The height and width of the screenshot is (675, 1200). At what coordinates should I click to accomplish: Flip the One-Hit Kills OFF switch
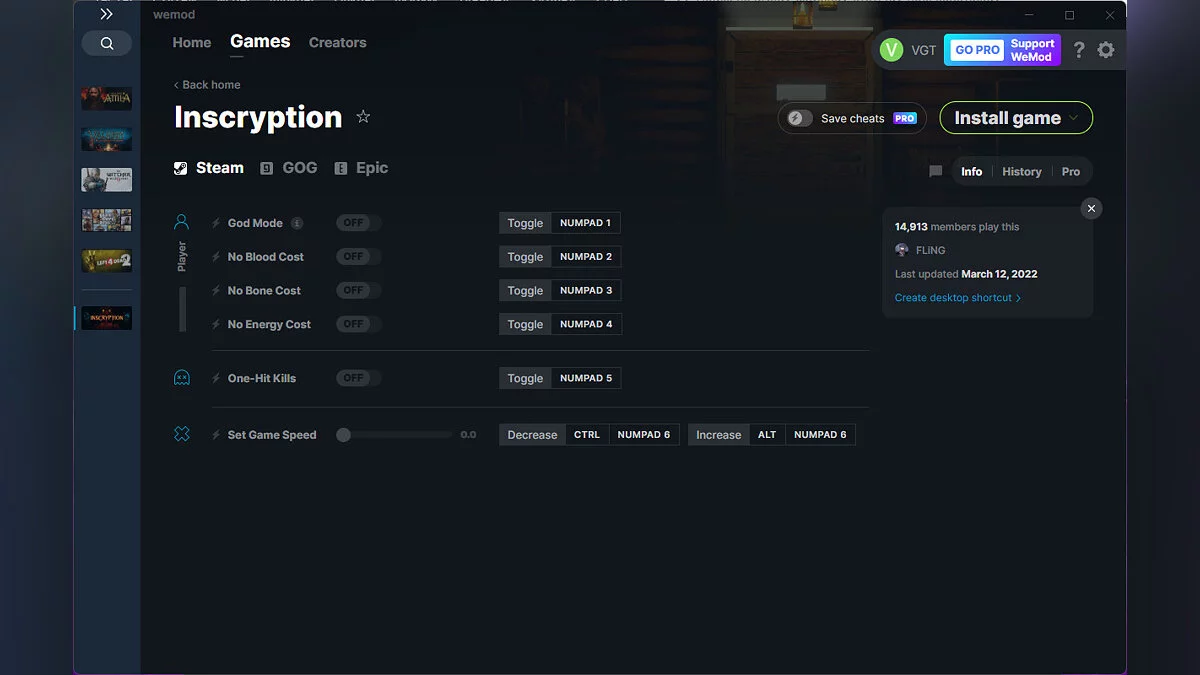(x=357, y=377)
